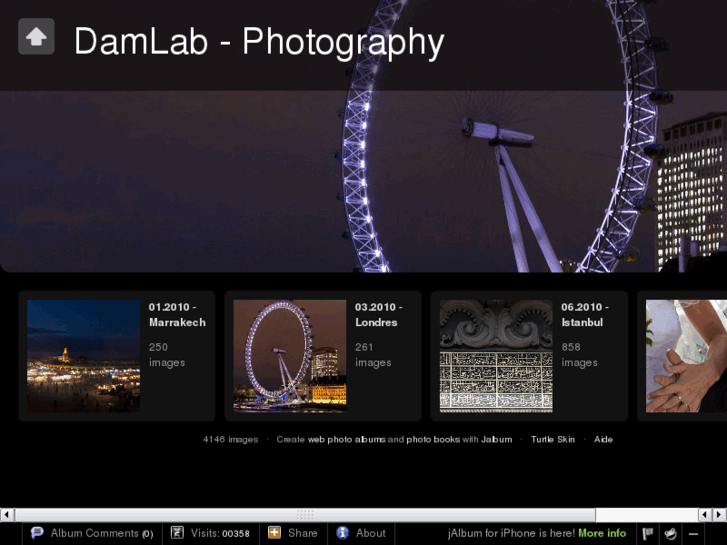
Task: Click the orange Share plus icon
Action: 274,533
